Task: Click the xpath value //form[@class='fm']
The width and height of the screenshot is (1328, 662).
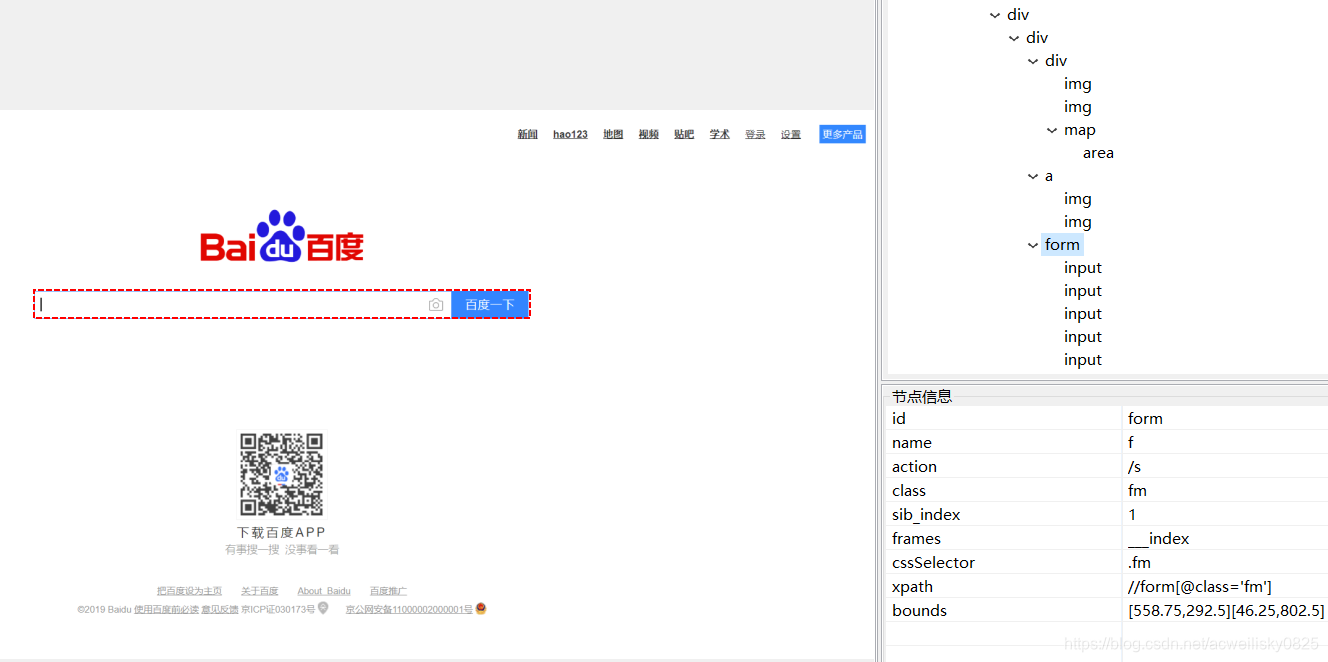Action: [1199, 587]
